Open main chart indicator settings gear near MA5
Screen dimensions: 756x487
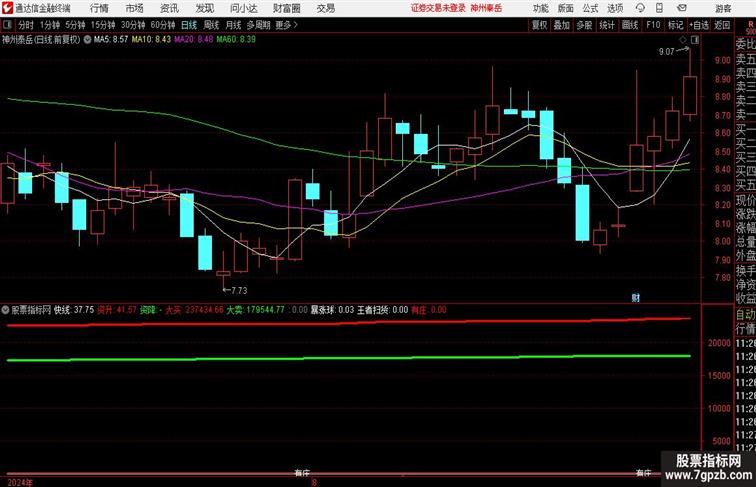pyautogui.click(x=87, y=40)
